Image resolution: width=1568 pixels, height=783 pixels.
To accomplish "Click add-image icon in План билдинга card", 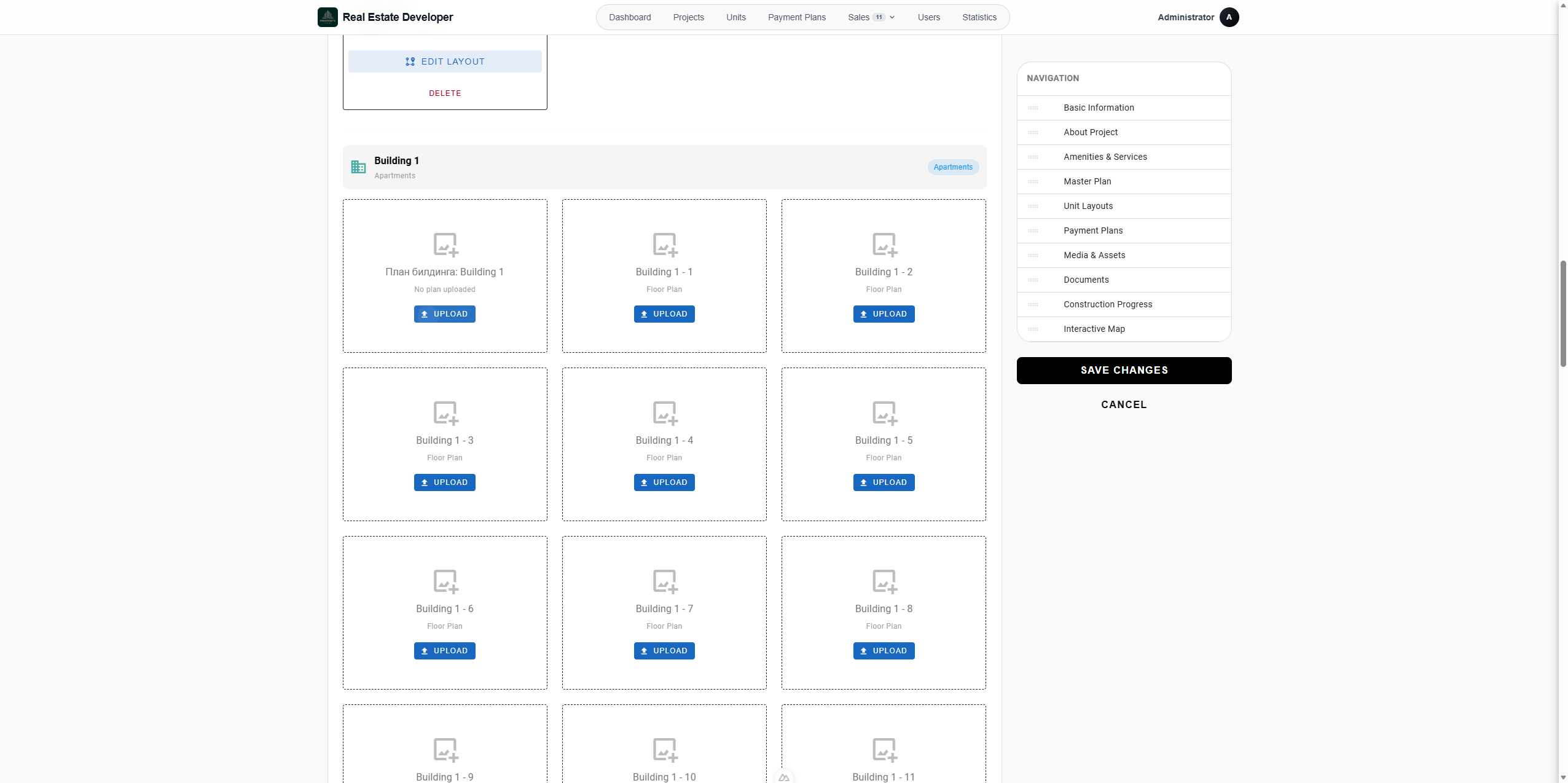I will click(x=445, y=245).
